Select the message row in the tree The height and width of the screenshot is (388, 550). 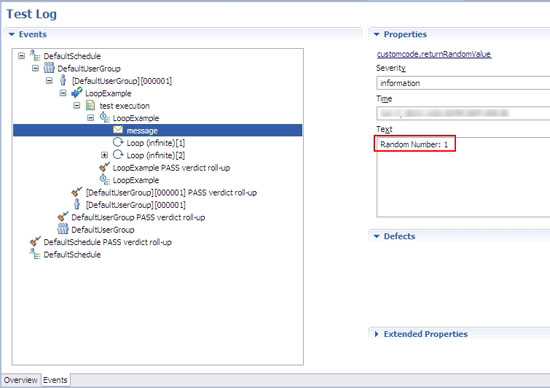click(157, 130)
